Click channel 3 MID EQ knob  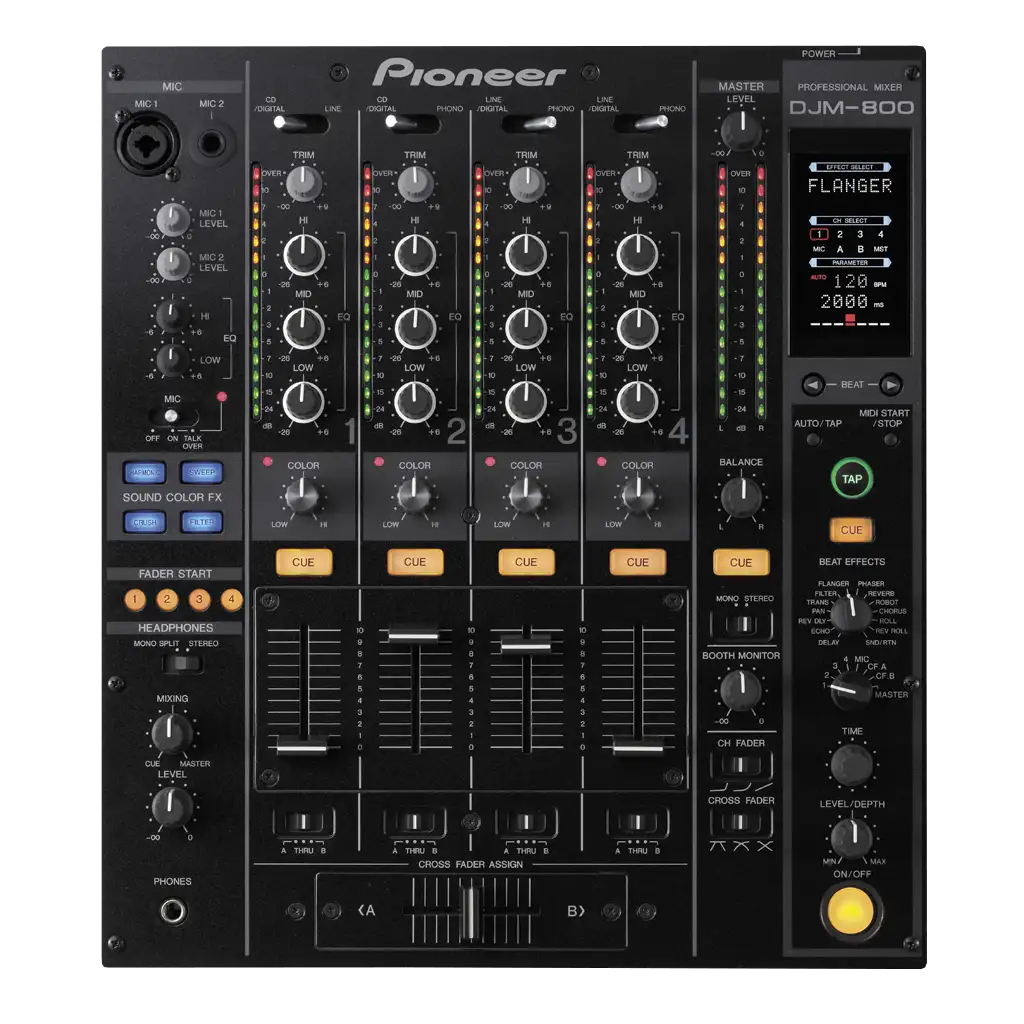tap(526, 328)
